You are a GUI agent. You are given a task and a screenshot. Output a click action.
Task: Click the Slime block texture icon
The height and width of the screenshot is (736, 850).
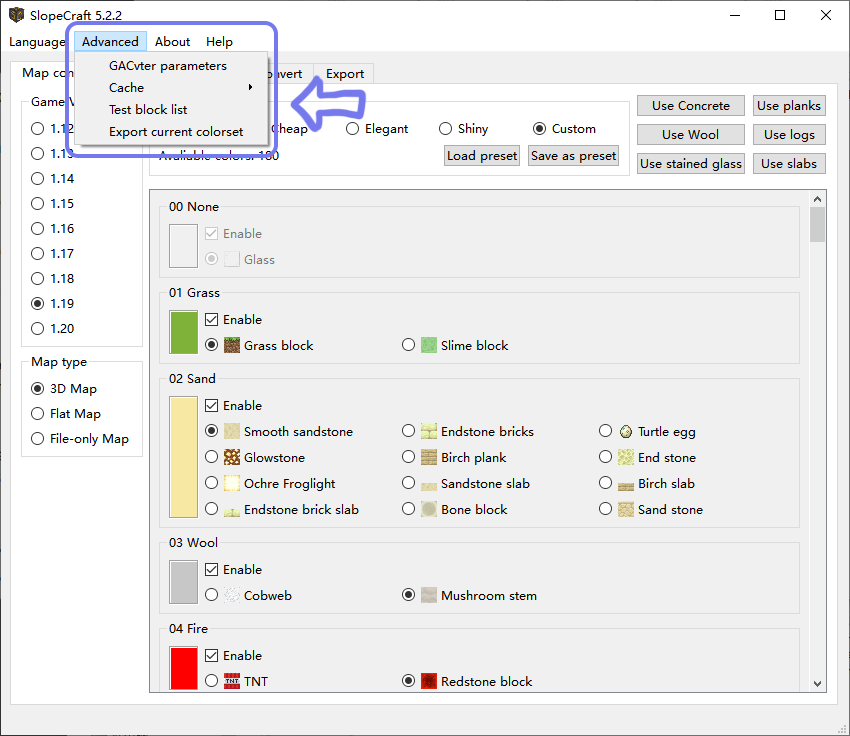pos(429,345)
